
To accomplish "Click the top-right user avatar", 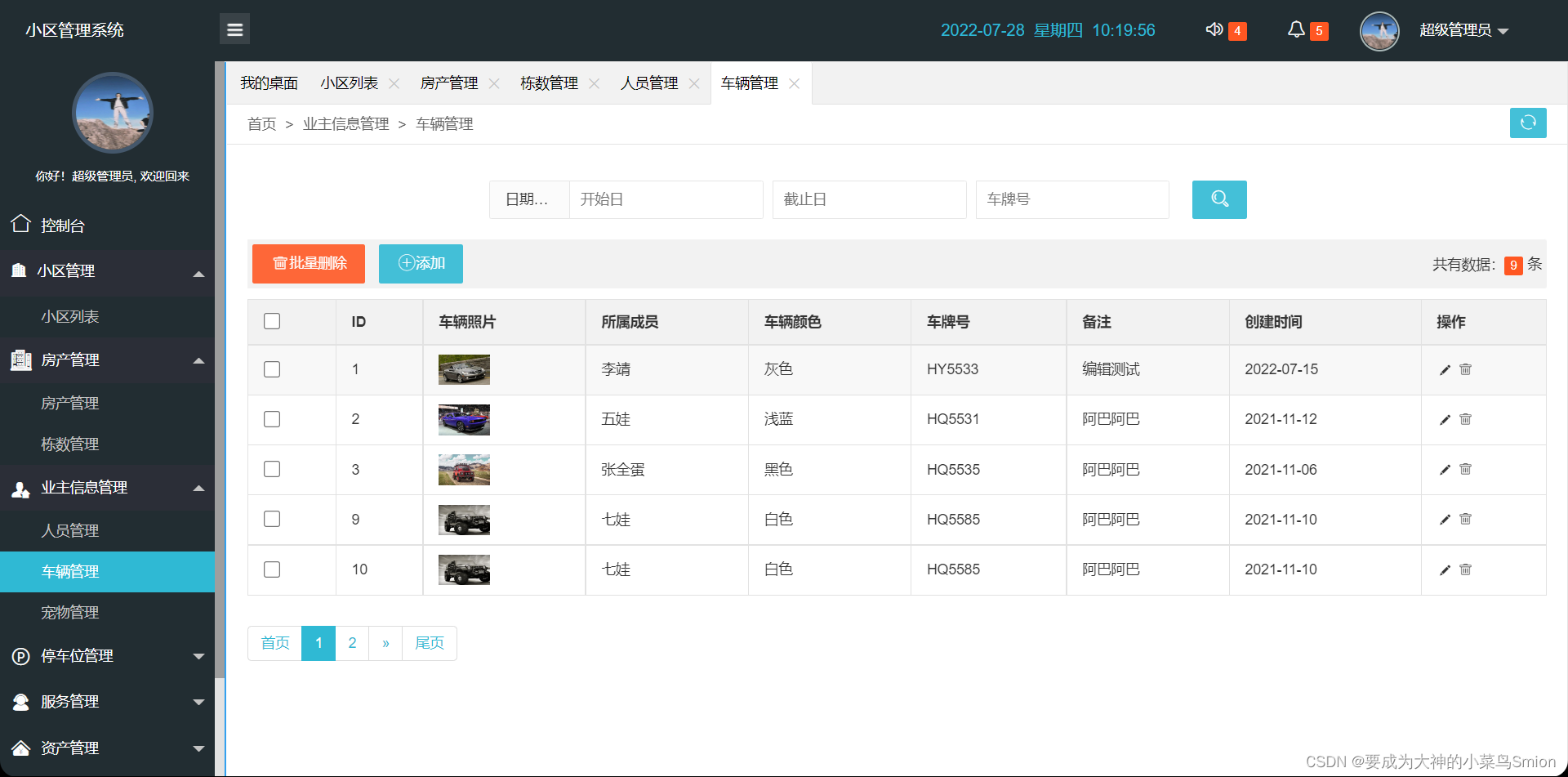I will point(1379,31).
